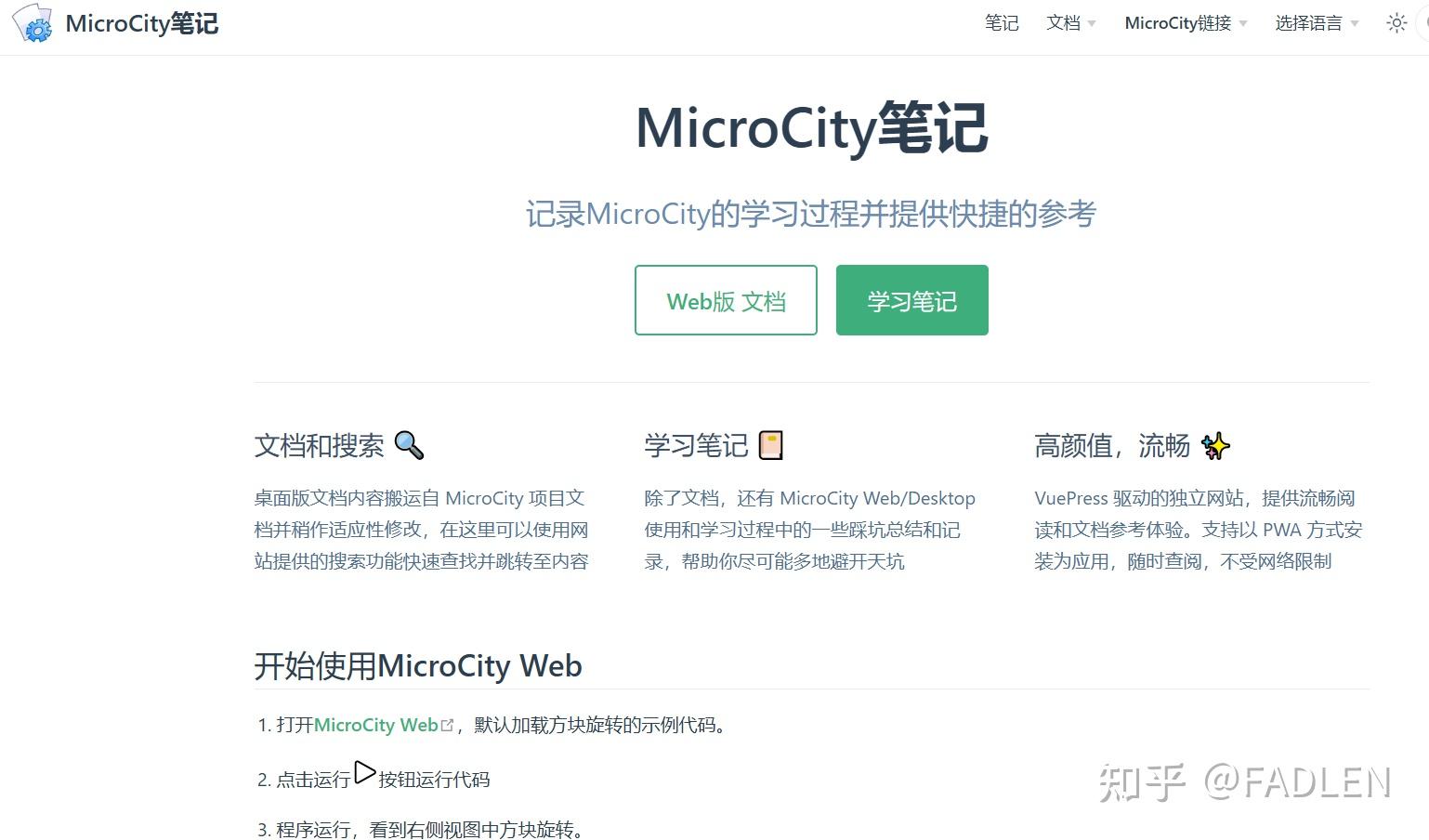Open the MicroCity Web link in step 1
This screenshot has height=840, width=1429.
[x=375, y=724]
